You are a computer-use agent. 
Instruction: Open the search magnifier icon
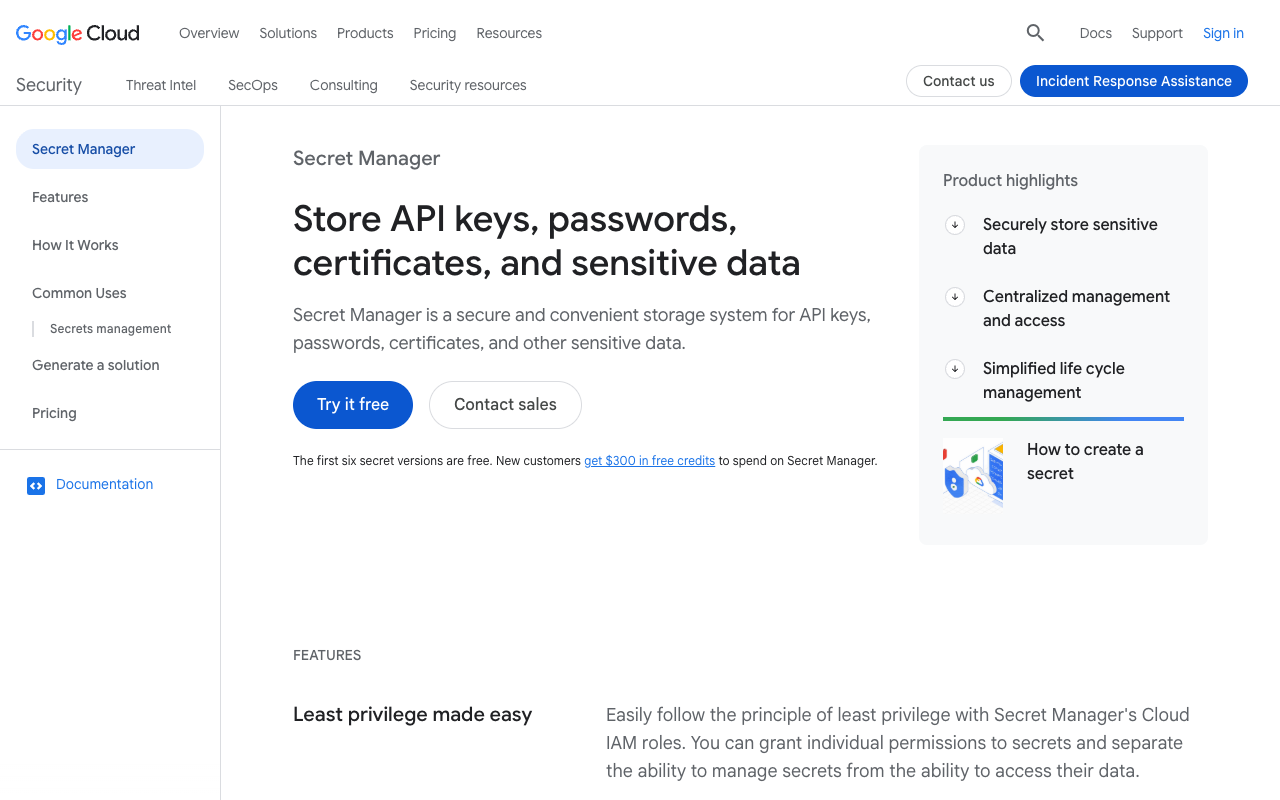click(x=1035, y=33)
